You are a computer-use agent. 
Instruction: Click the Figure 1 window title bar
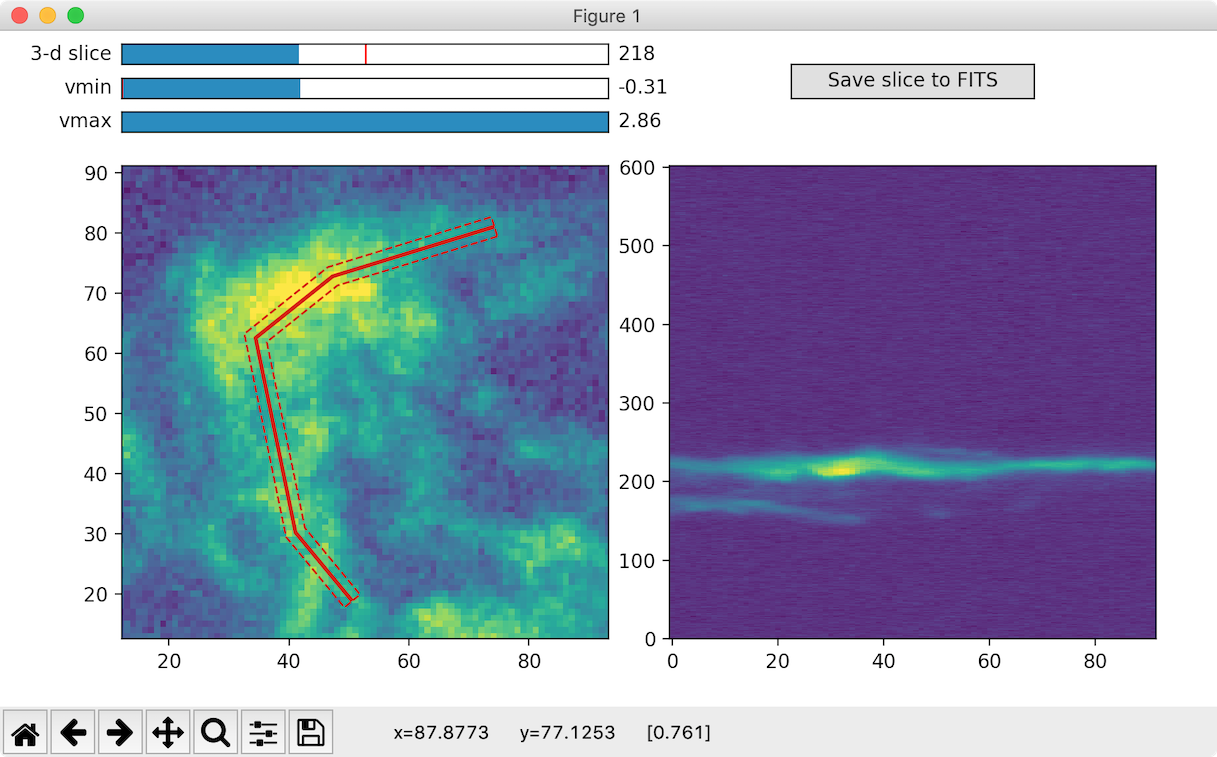pos(608,15)
